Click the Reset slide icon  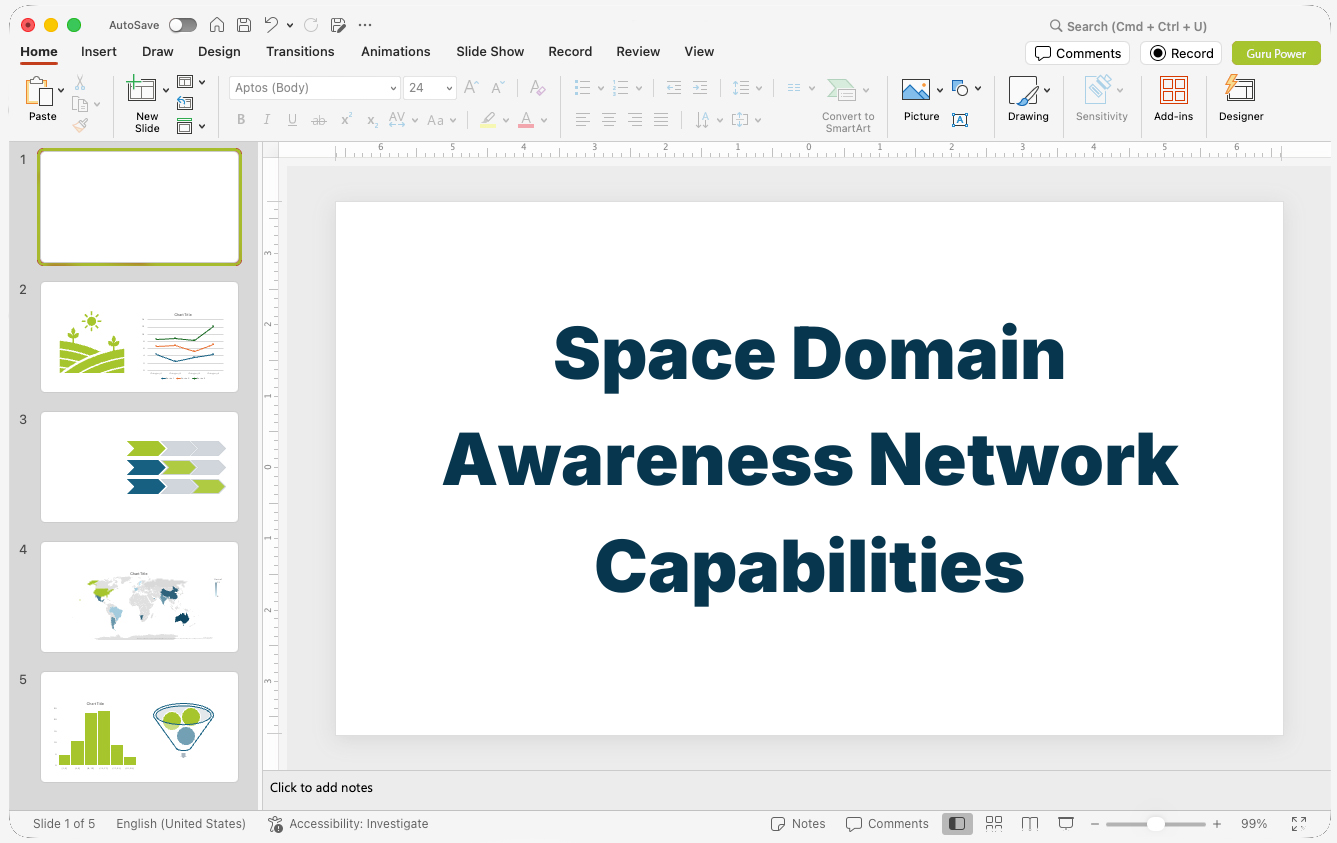pyautogui.click(x=185, y=103)
